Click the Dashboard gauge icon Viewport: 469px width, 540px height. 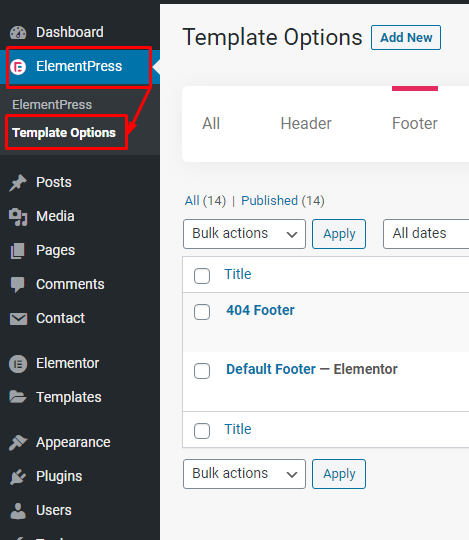18,32
